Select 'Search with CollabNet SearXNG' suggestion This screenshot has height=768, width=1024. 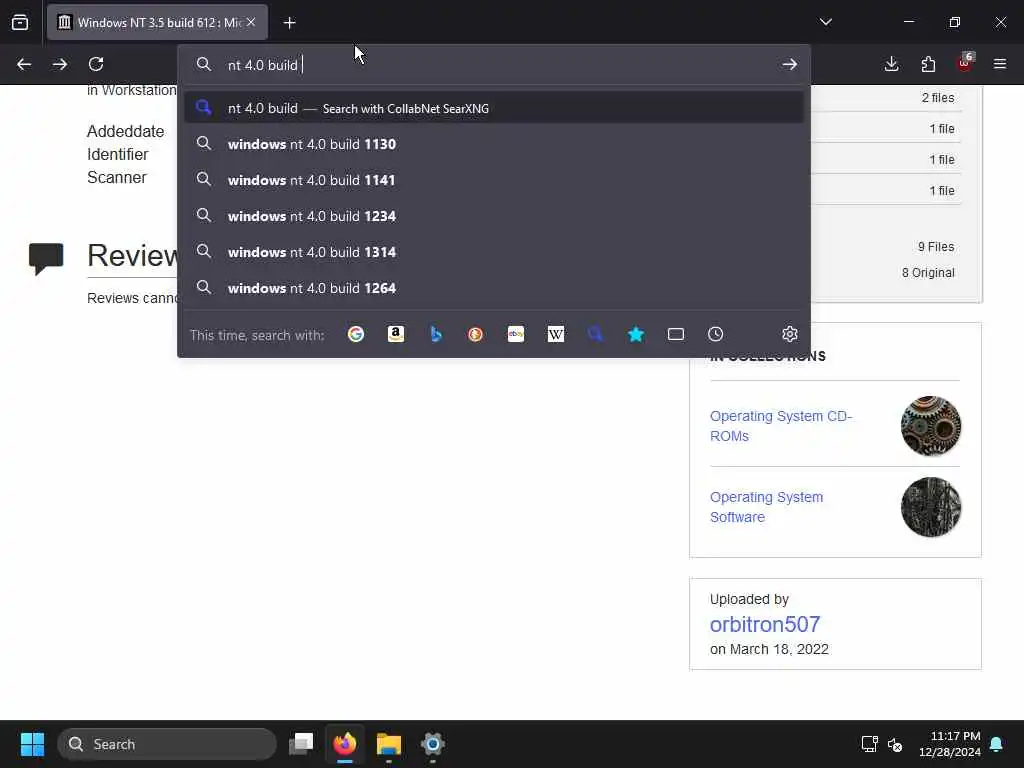[494, 108]
